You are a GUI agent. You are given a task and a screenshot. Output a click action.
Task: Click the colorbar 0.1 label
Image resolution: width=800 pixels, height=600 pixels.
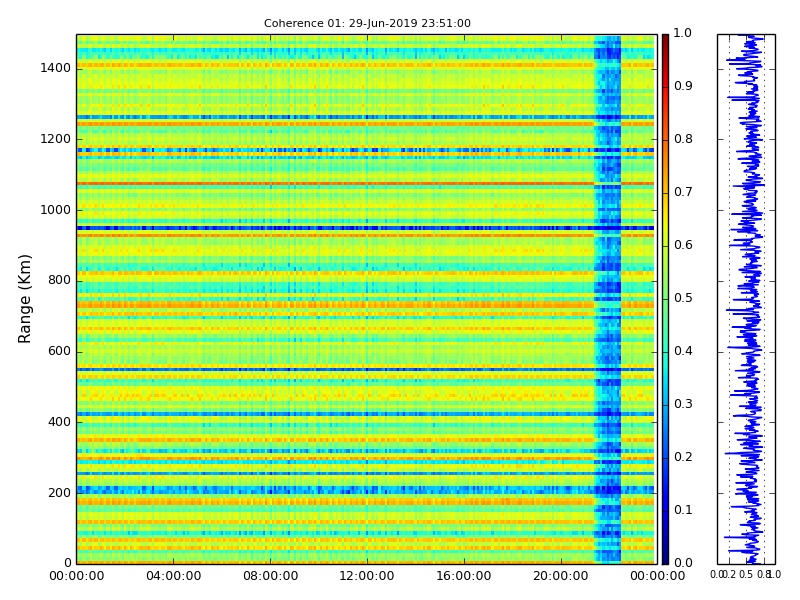pyautogui.click(x=683, y=510)
